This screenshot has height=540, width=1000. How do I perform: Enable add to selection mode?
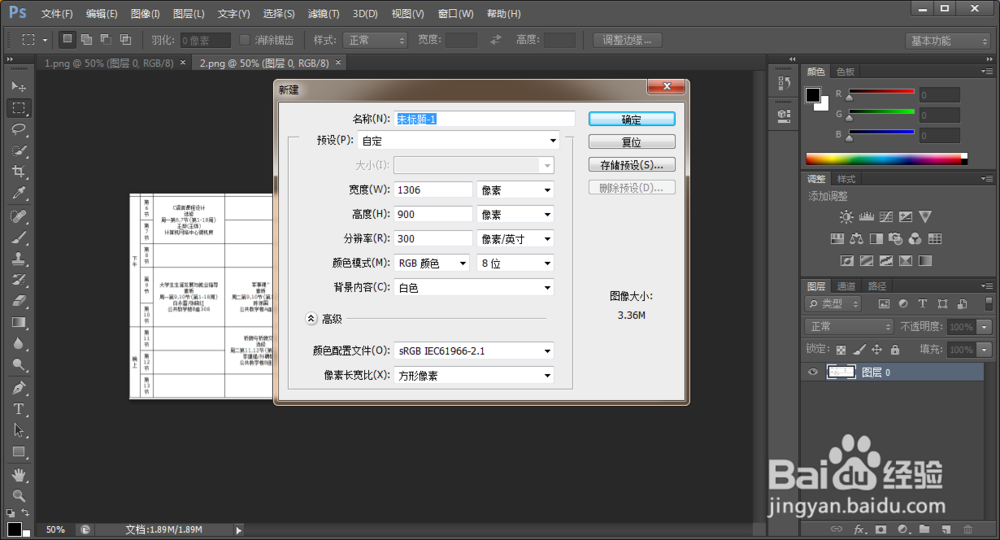(86, 40)
